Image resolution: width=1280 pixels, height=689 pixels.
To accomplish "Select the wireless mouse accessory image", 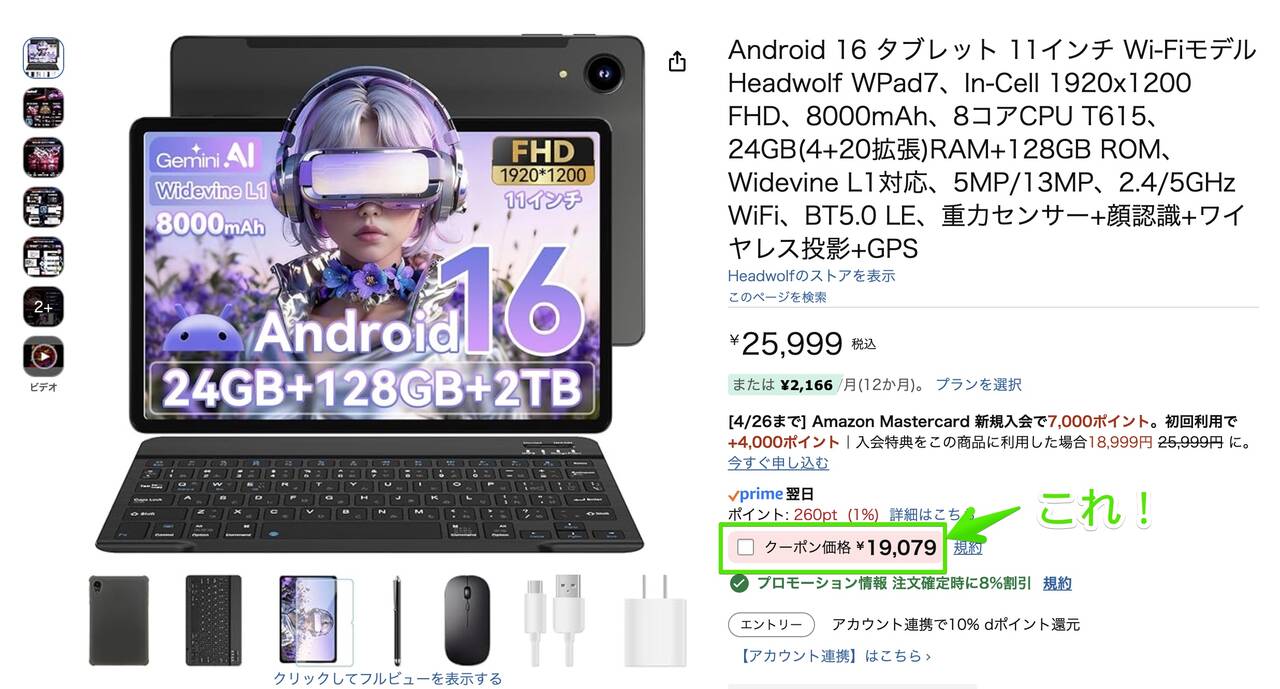I will pyautogui.click(x=468, y=620).
